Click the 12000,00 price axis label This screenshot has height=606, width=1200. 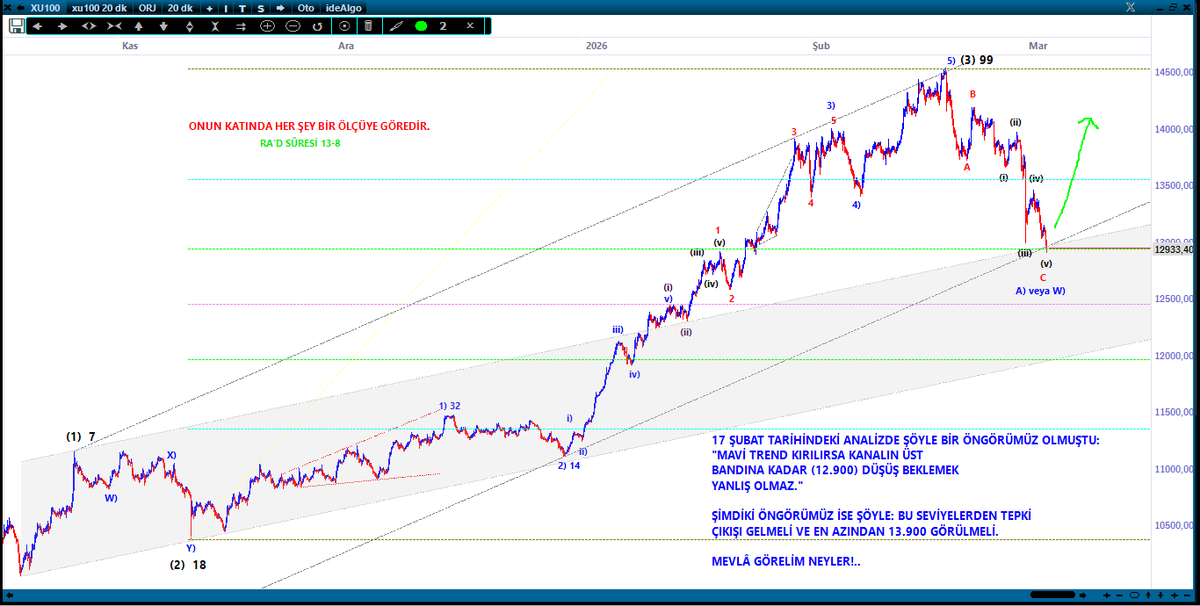[1176, 355]
